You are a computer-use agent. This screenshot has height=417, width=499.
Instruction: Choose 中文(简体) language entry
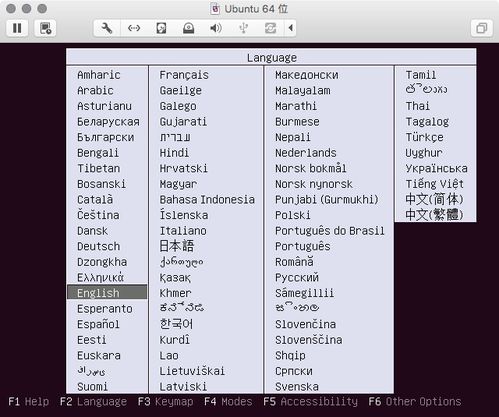(x=434, y=199)
